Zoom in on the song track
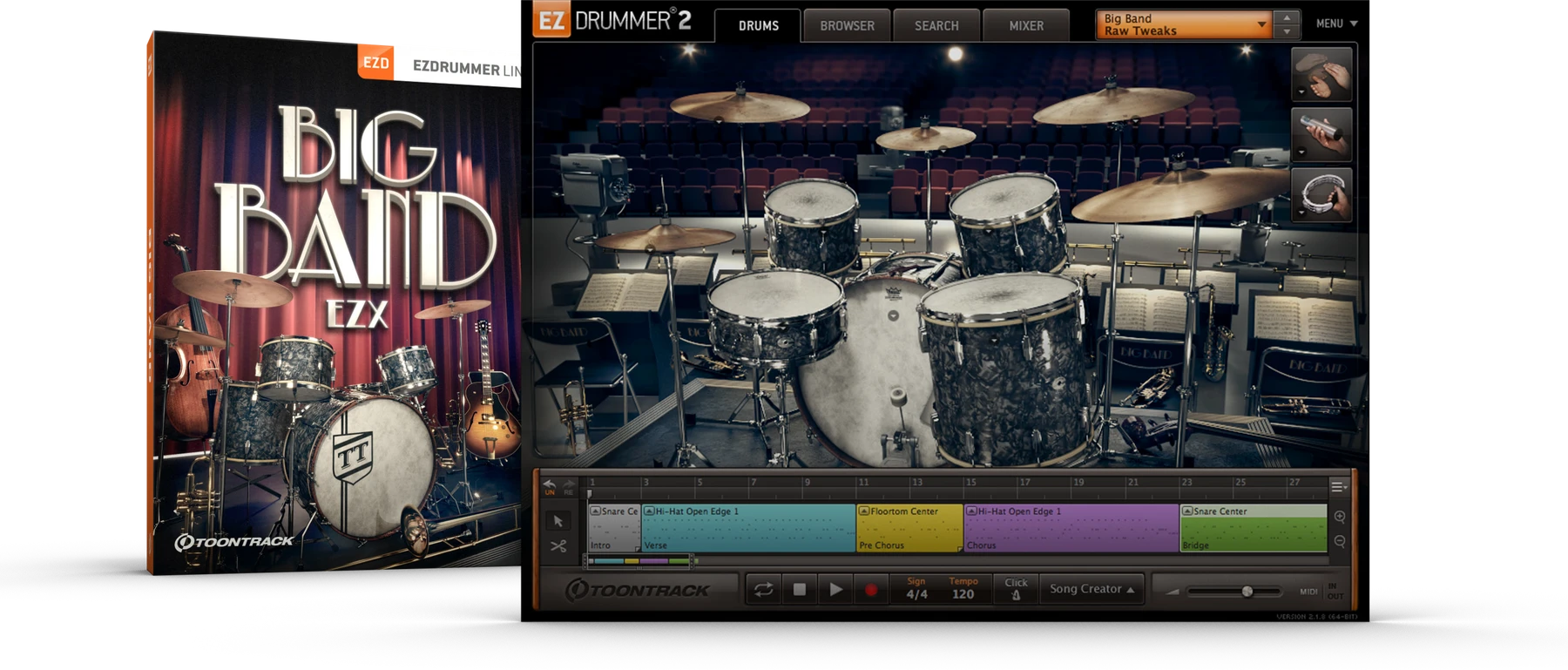Image resolution: width=1568 pixels, height=670 pixels. click(1340, 517)
